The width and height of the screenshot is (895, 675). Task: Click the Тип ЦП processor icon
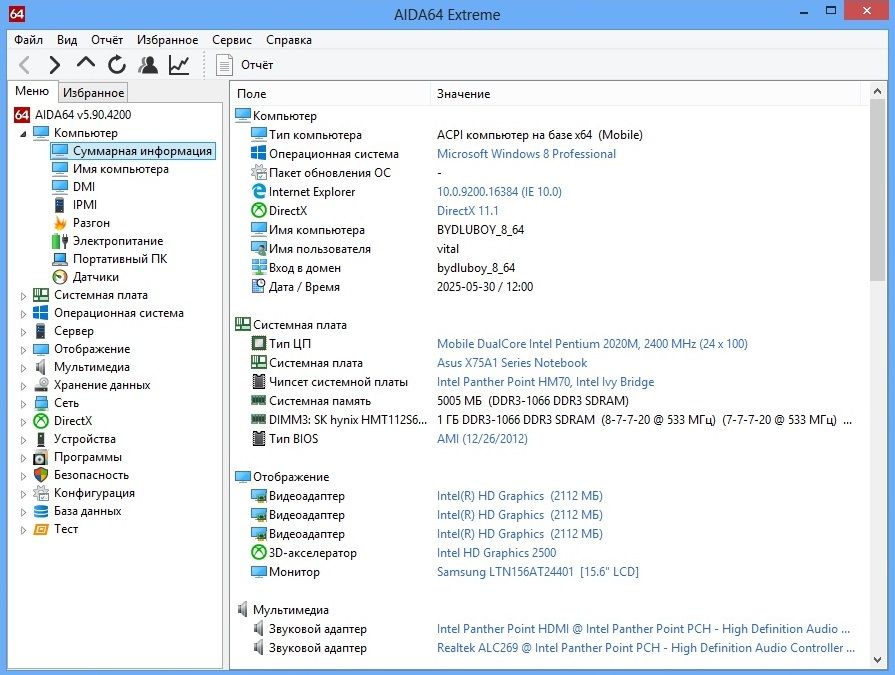pyautogui.click(x=259, y=343)
